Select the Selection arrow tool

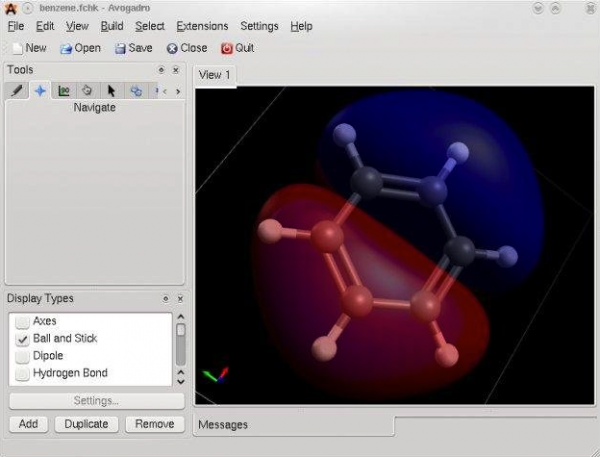click(x=111, y=91)
